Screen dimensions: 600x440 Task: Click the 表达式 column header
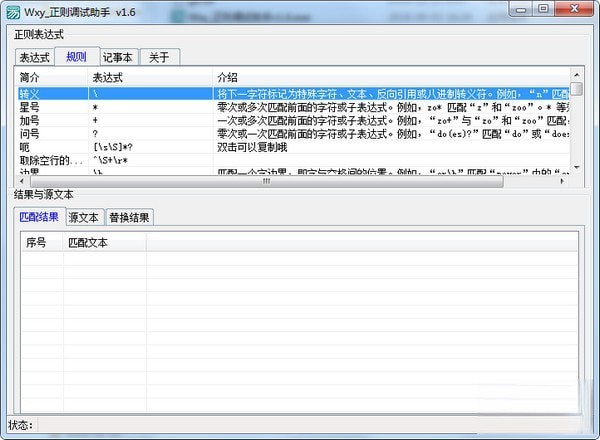[x=150, y=78]
